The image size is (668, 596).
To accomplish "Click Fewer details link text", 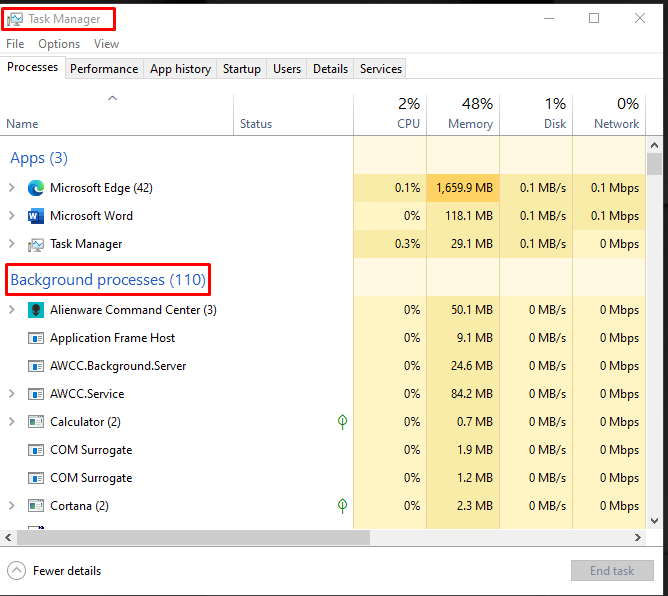I will (x=67, y=571).
